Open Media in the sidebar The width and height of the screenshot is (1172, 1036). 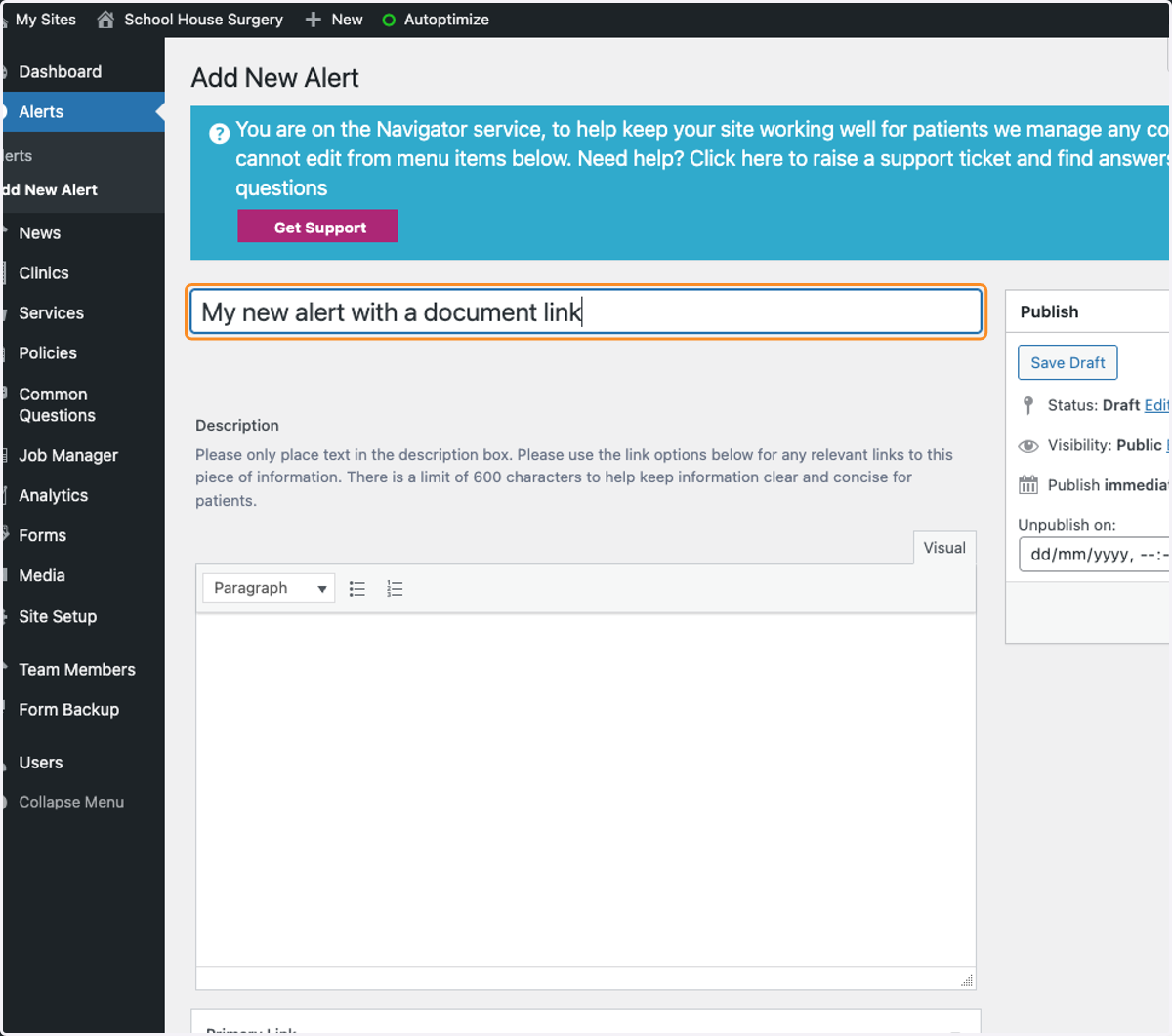tap(42, 576)
